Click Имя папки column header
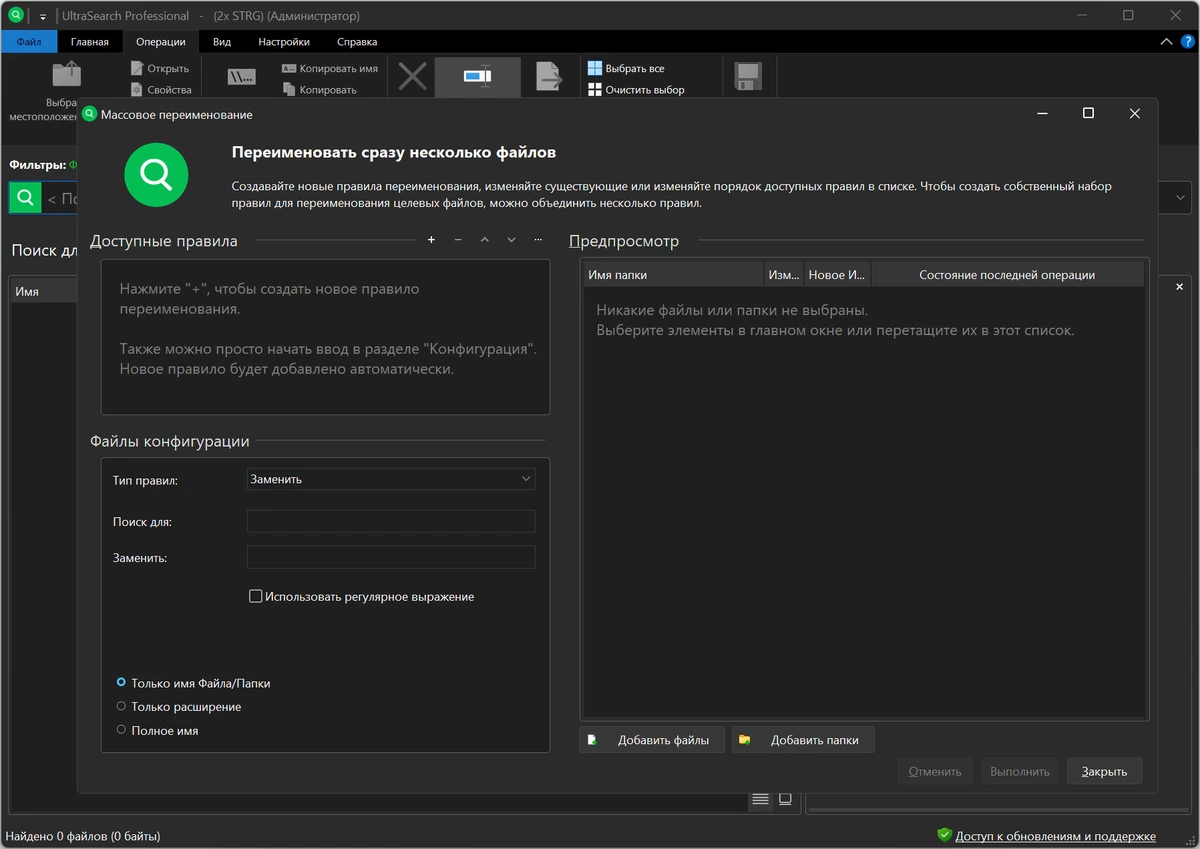 click(673, 275)
